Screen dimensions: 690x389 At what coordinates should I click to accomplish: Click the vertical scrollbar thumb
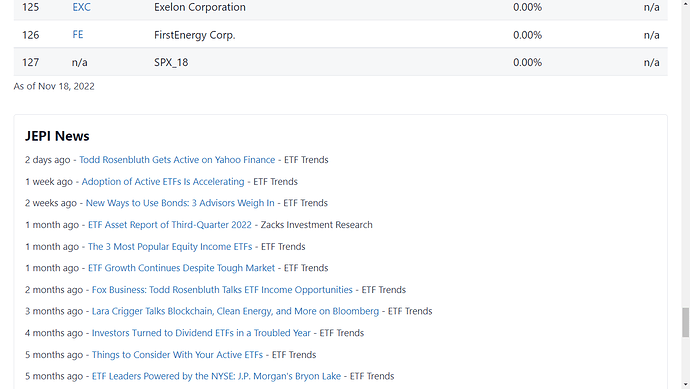click(686, 323)
